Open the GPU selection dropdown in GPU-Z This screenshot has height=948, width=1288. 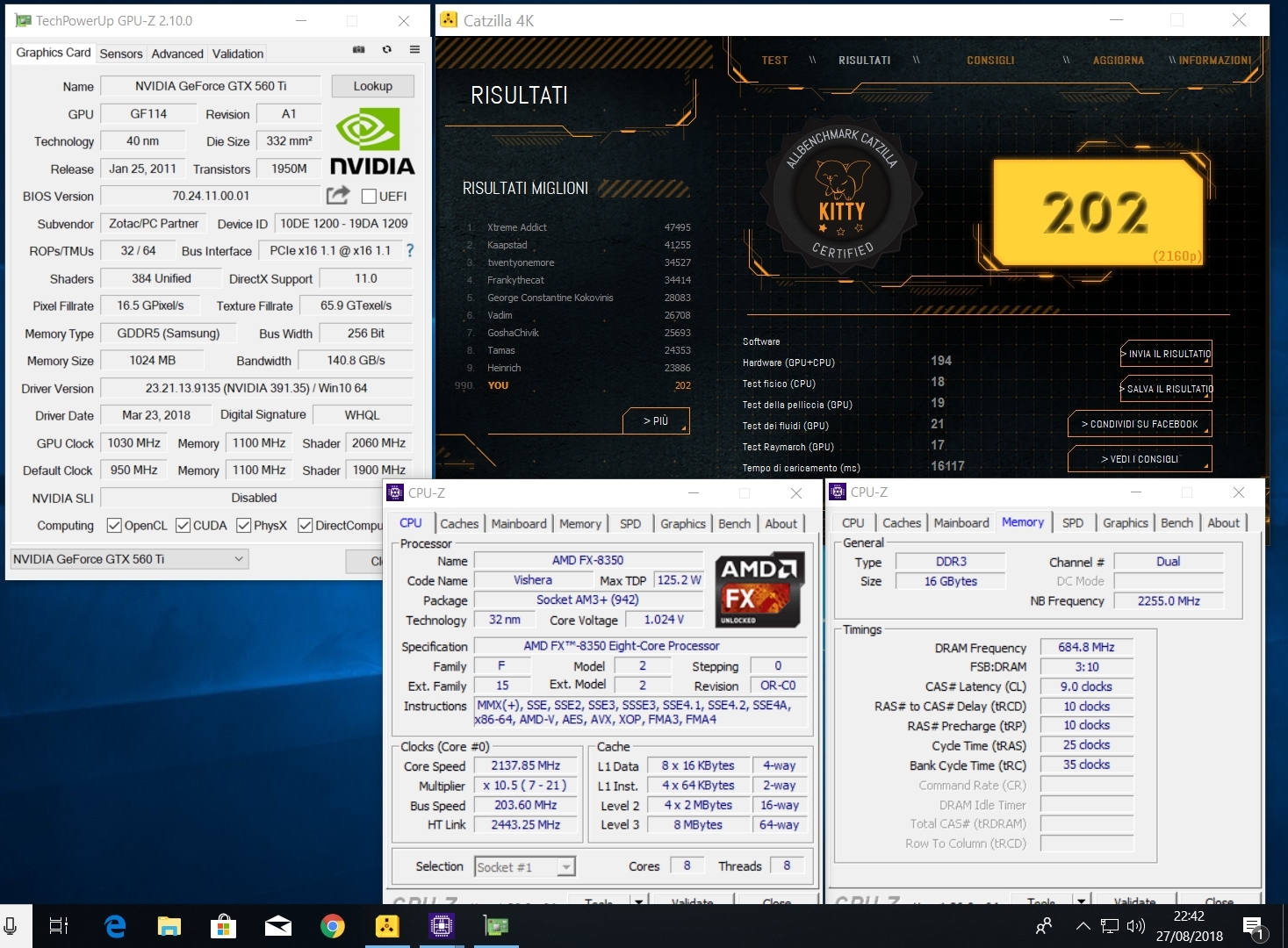(x=130, y=558)
